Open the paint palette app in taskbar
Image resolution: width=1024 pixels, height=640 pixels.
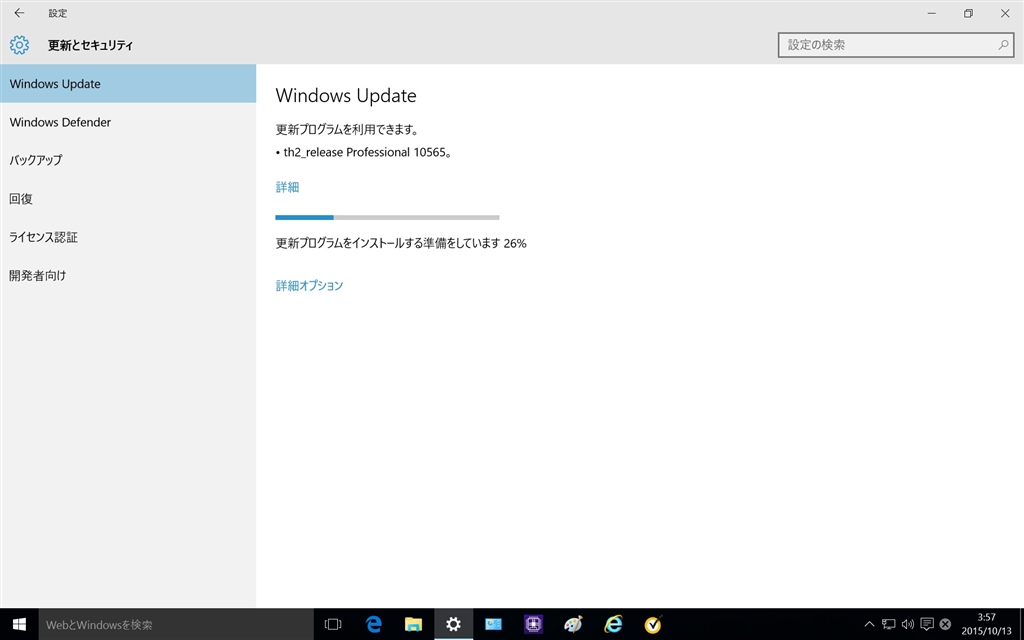pos(573,624)
